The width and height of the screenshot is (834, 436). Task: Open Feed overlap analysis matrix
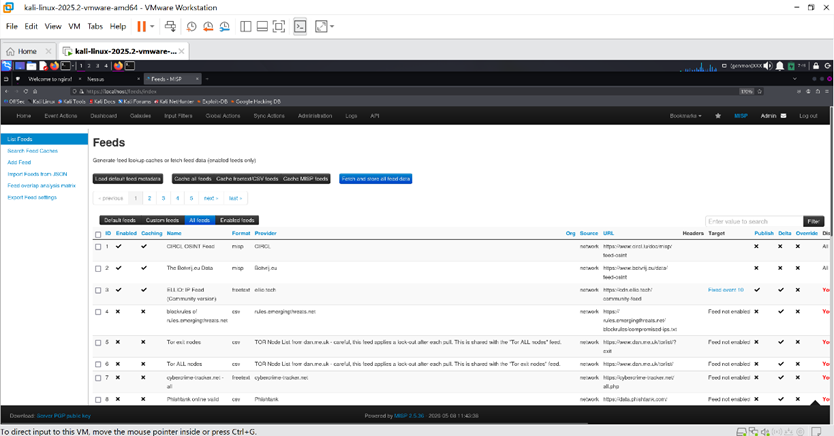(41, 186)
